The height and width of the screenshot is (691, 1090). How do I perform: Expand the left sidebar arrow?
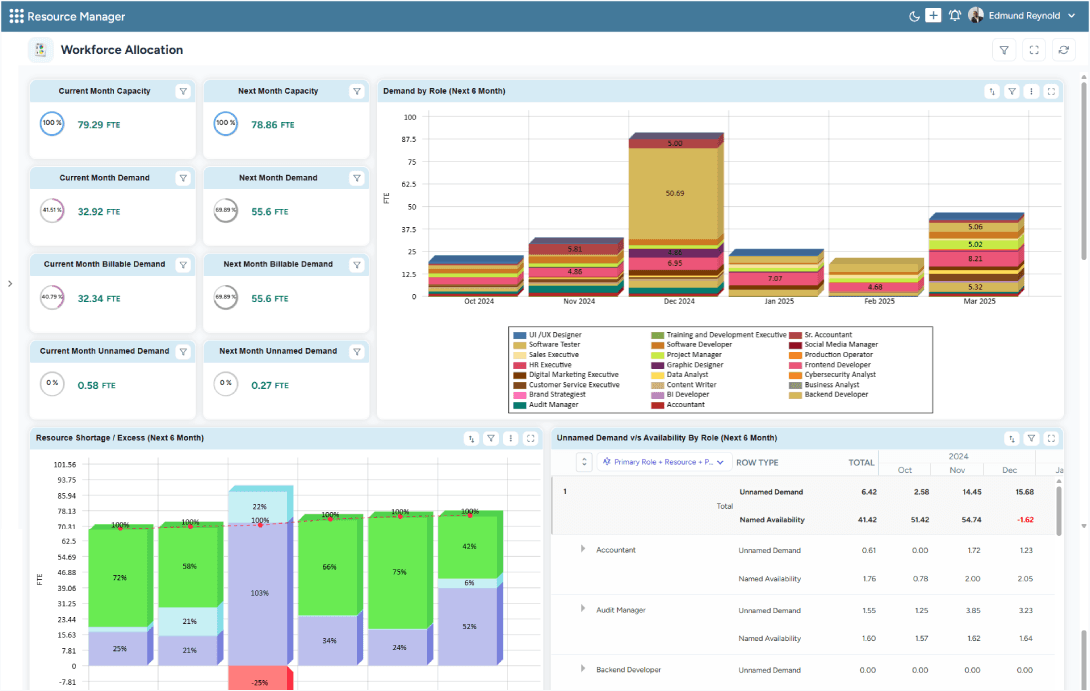click(x=10, y=284)
